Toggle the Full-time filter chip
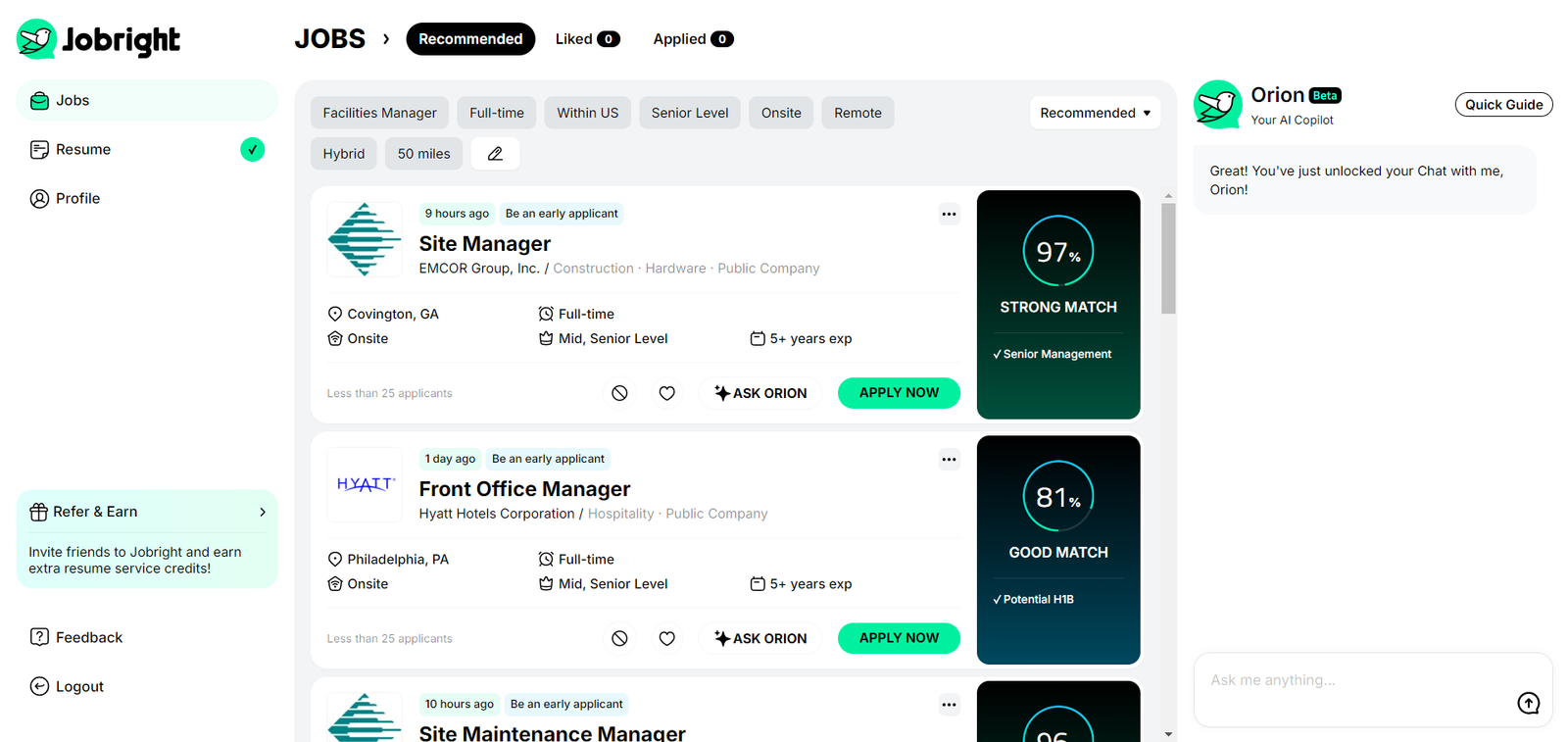This screenshot has height=742, width=1568. [497, 113]
